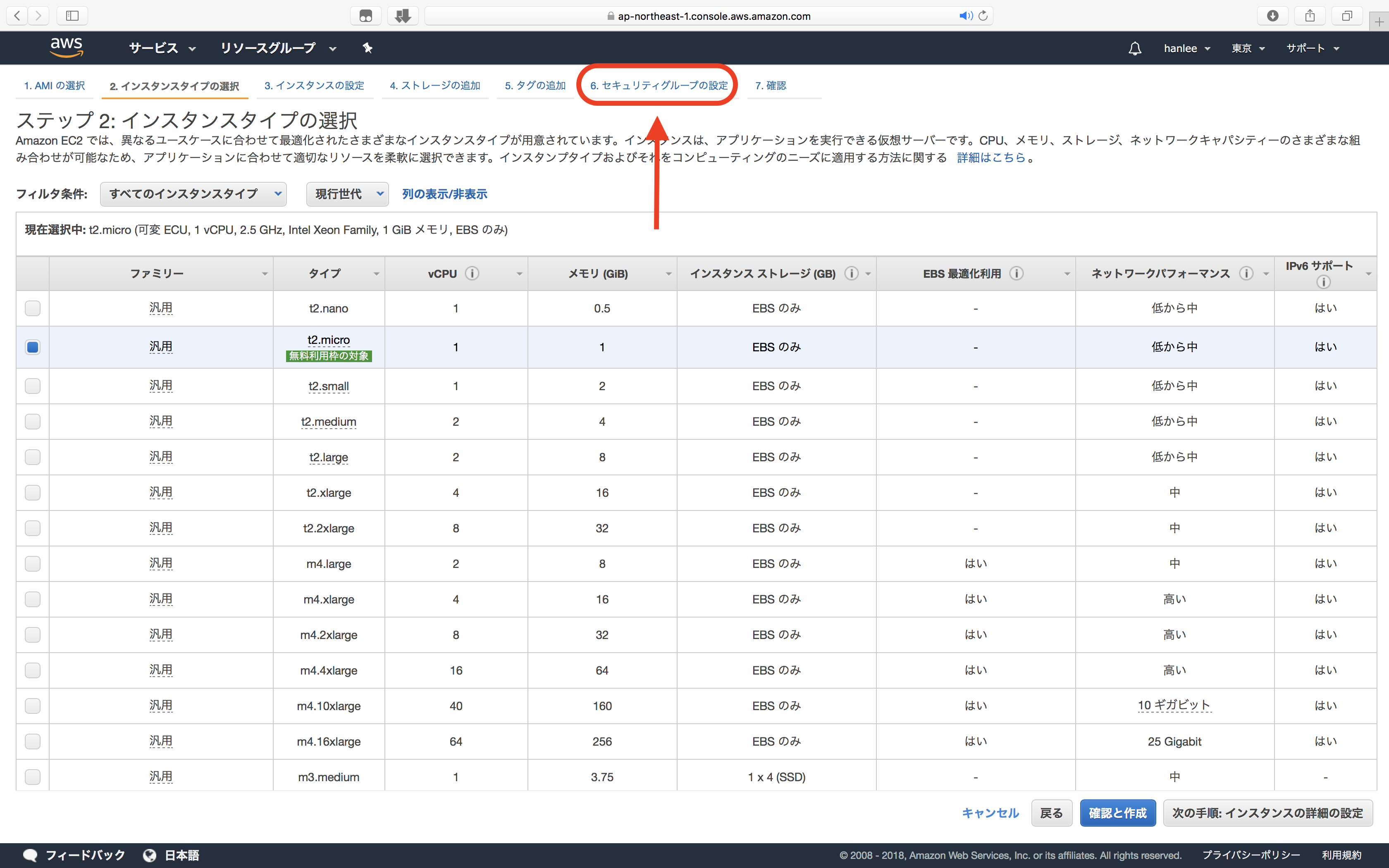This screenshot has width=1389, height=868.
Task: Select the m4.16xlarge row checkbox
Action: point(33,742)
